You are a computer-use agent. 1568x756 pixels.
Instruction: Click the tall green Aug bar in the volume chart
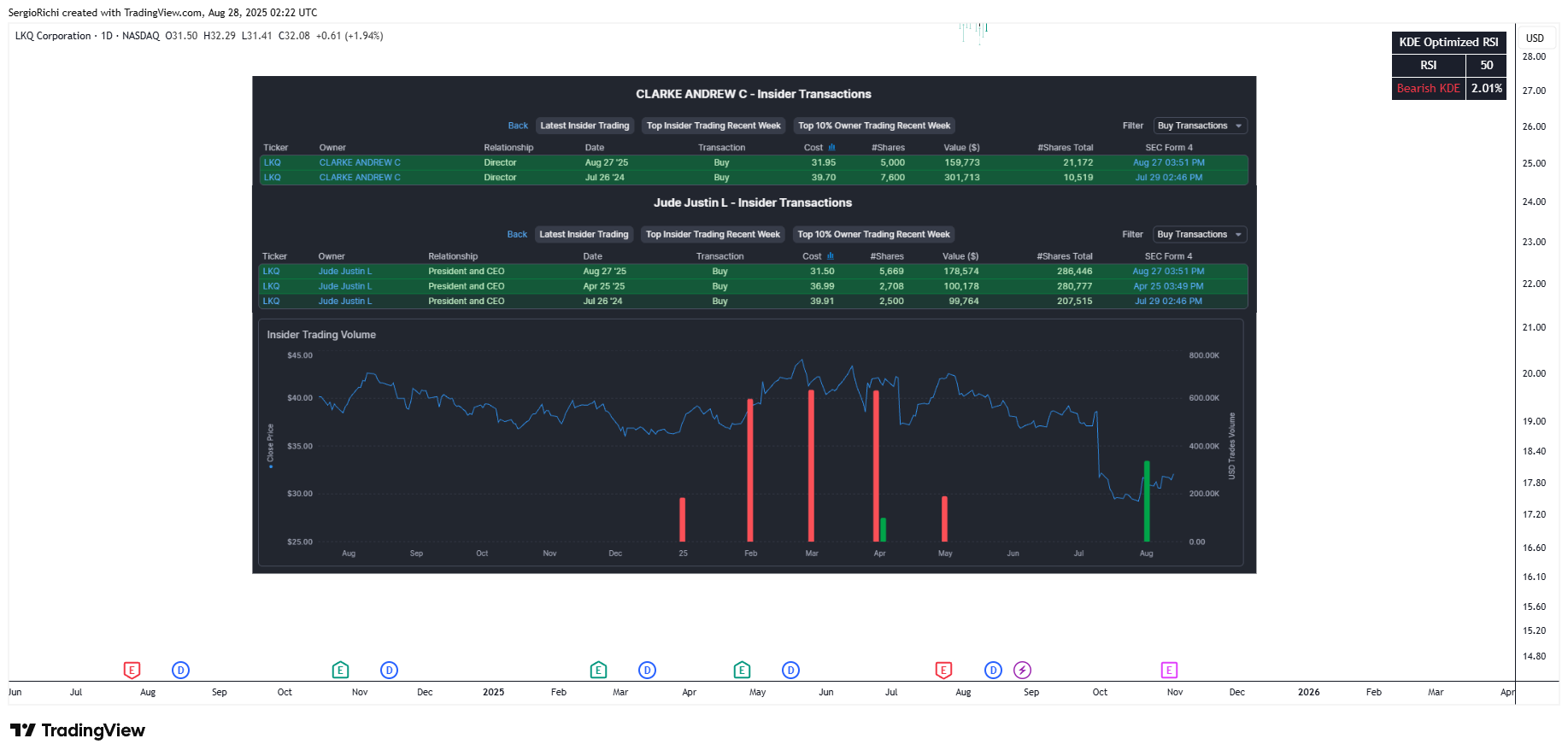pyautogui.click(x=1147, y=501)
